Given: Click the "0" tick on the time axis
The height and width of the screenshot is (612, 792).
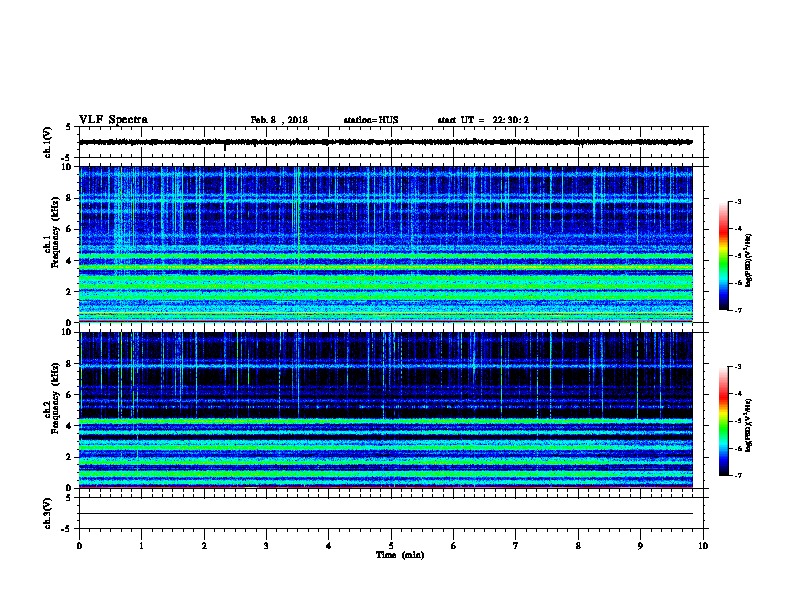Looking at the screenshot, I should pyautogui.click(x=79, y=546).
